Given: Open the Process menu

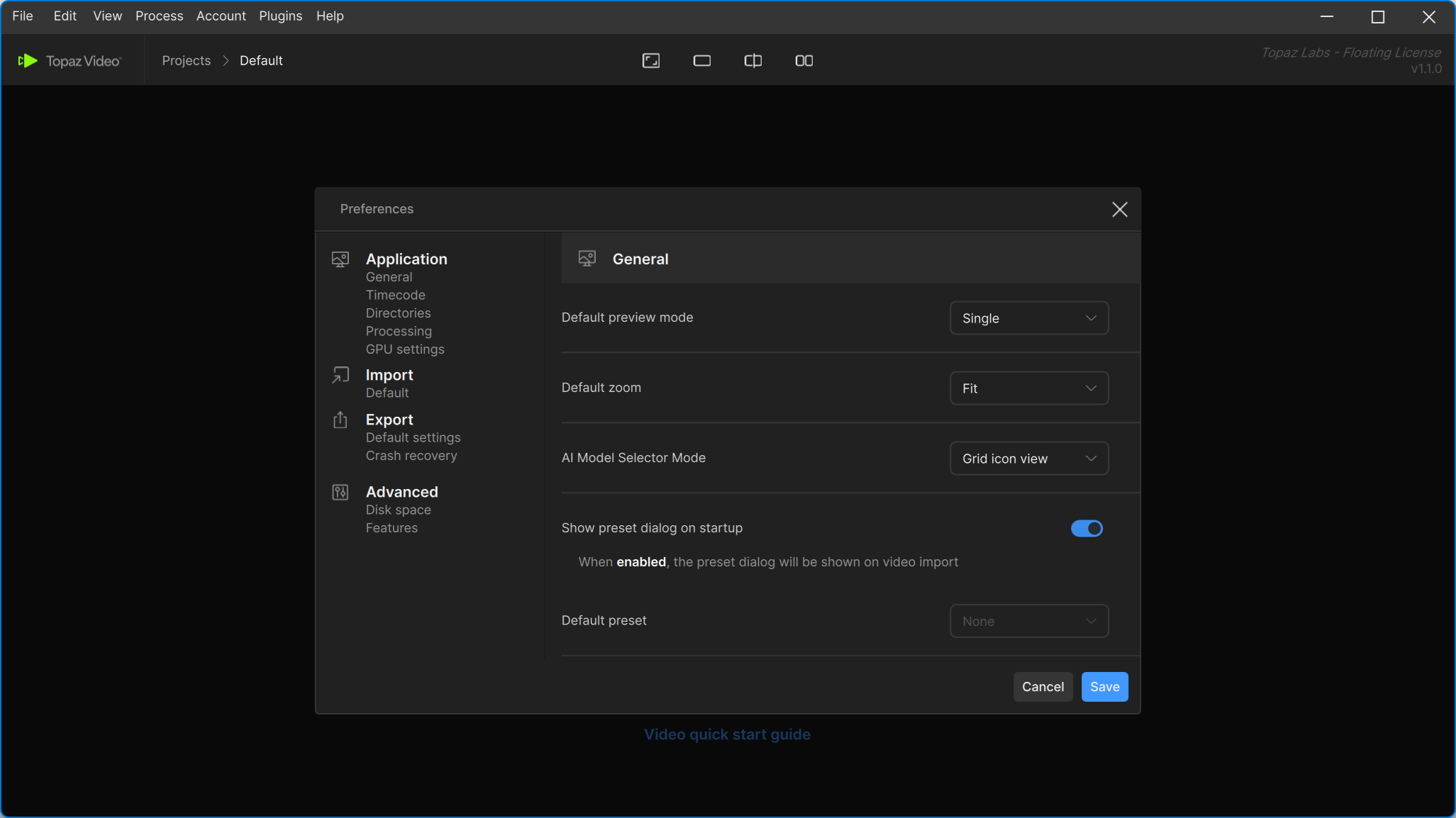Looking at the screenshot, I should click(159, 16).
